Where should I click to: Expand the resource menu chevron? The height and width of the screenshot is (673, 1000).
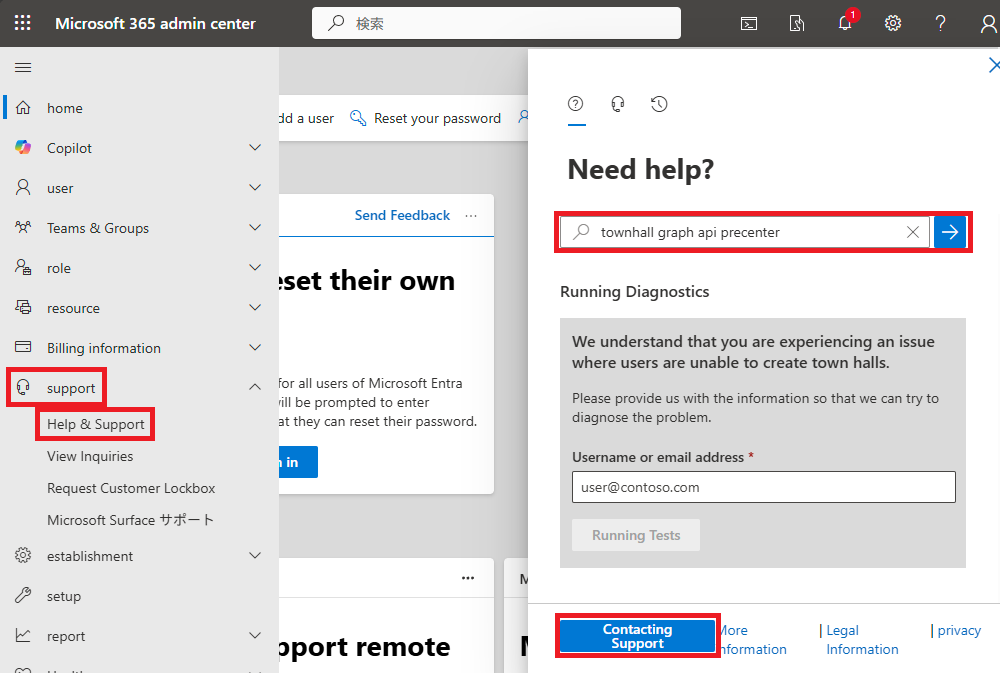[255, 307]
